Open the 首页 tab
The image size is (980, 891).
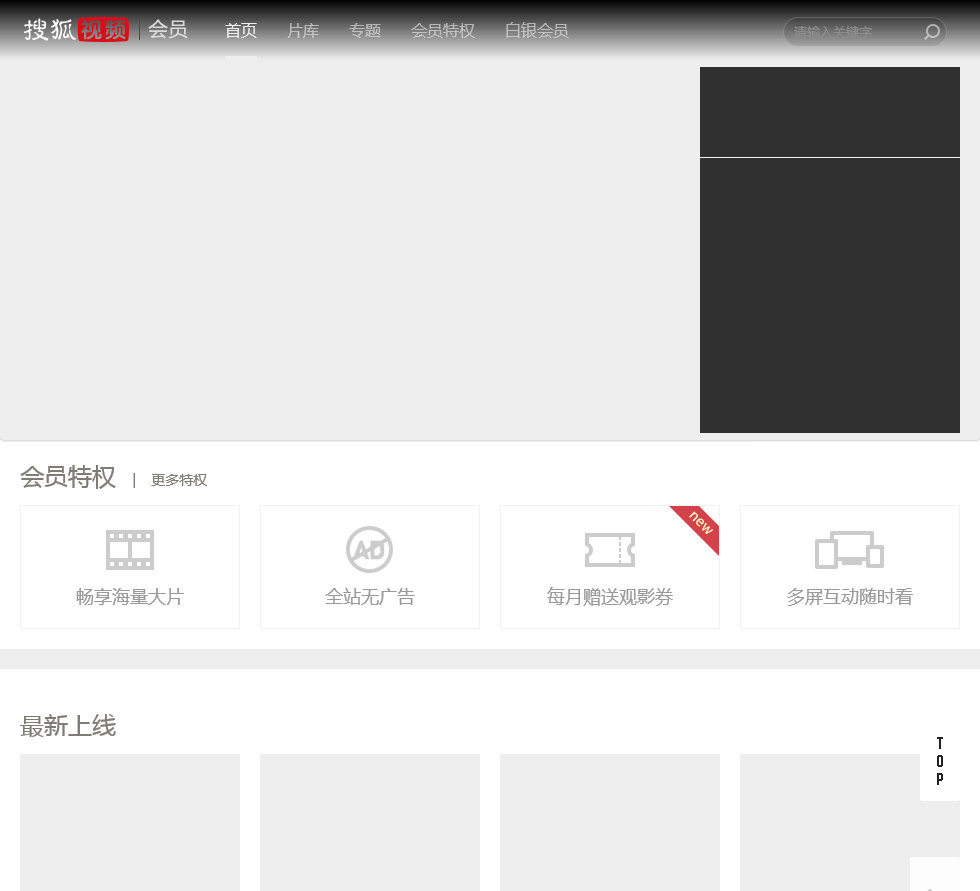coord(241,31)
